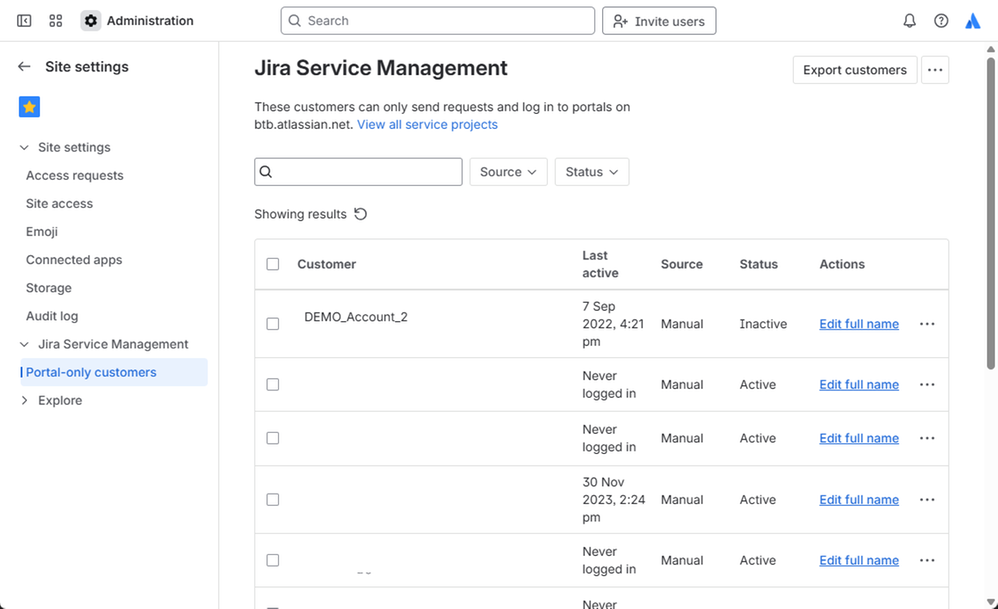The height and width of the screenshot is (609, 998).
Task: Click the Atlassian logo icon
Action: 973,21
